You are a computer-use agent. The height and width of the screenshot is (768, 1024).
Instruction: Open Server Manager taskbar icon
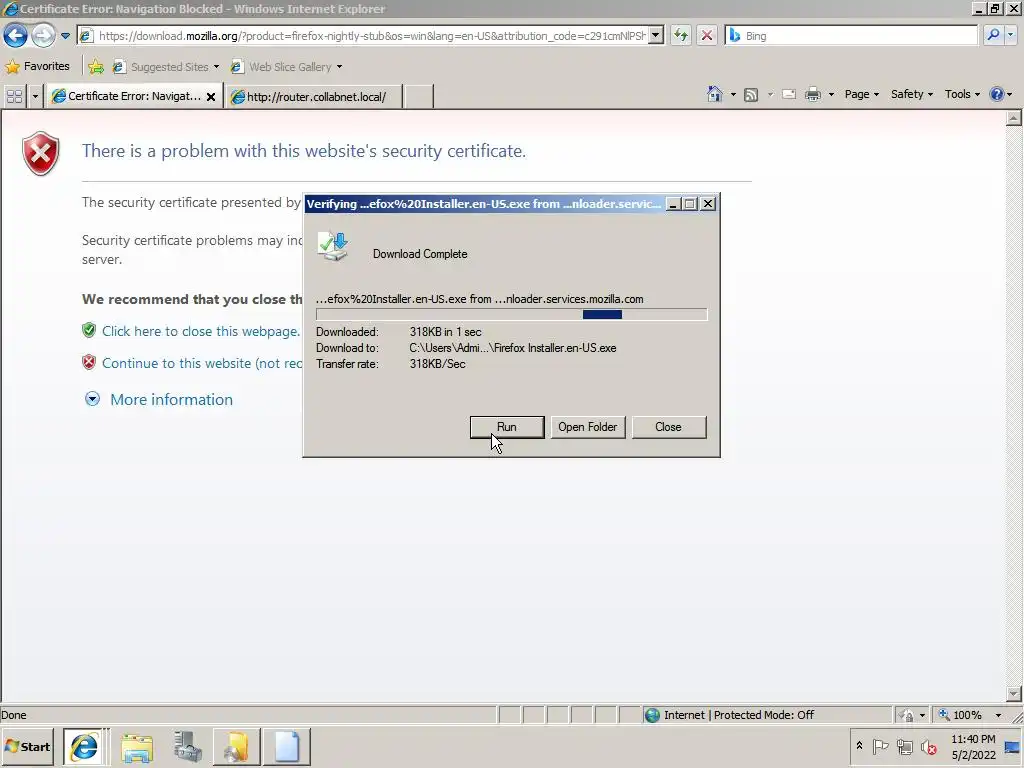click(x=187, y=746)
